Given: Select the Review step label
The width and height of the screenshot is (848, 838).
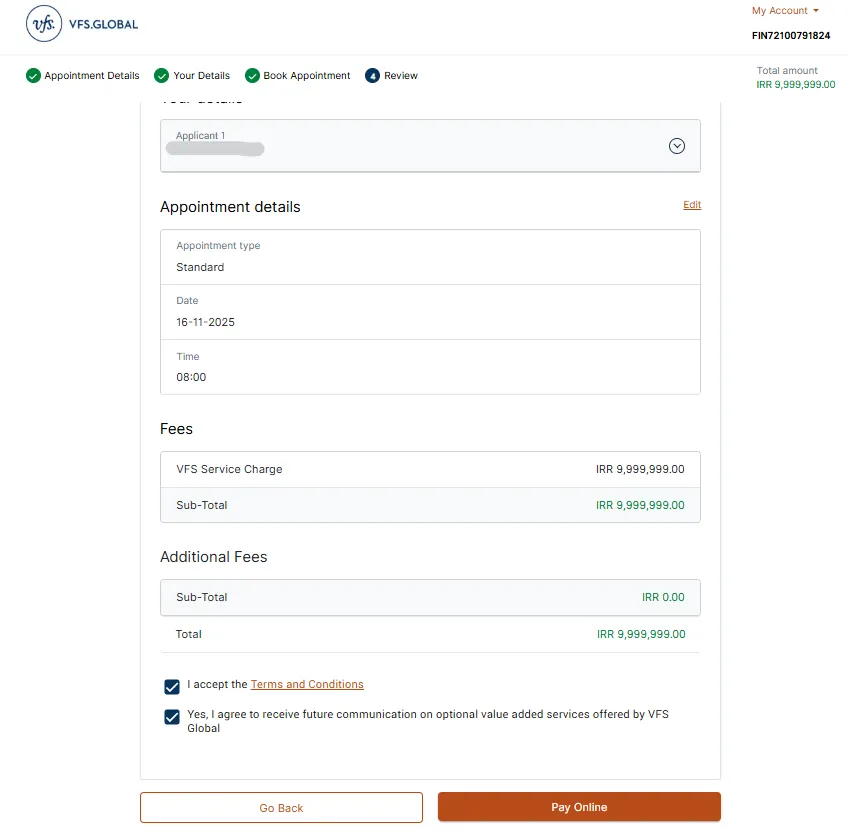Looking at the screenshot, I should pyautogui.click(x=401, y=76).
